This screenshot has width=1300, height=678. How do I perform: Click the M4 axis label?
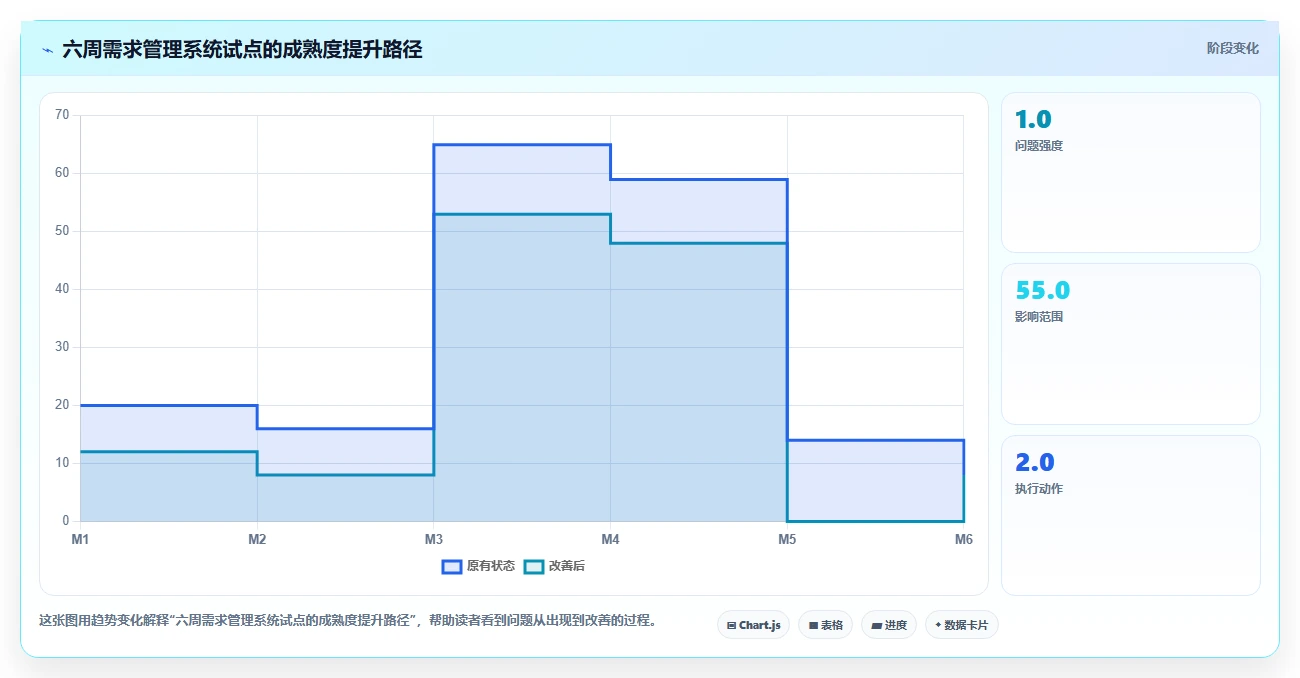(x=610, y=539)
